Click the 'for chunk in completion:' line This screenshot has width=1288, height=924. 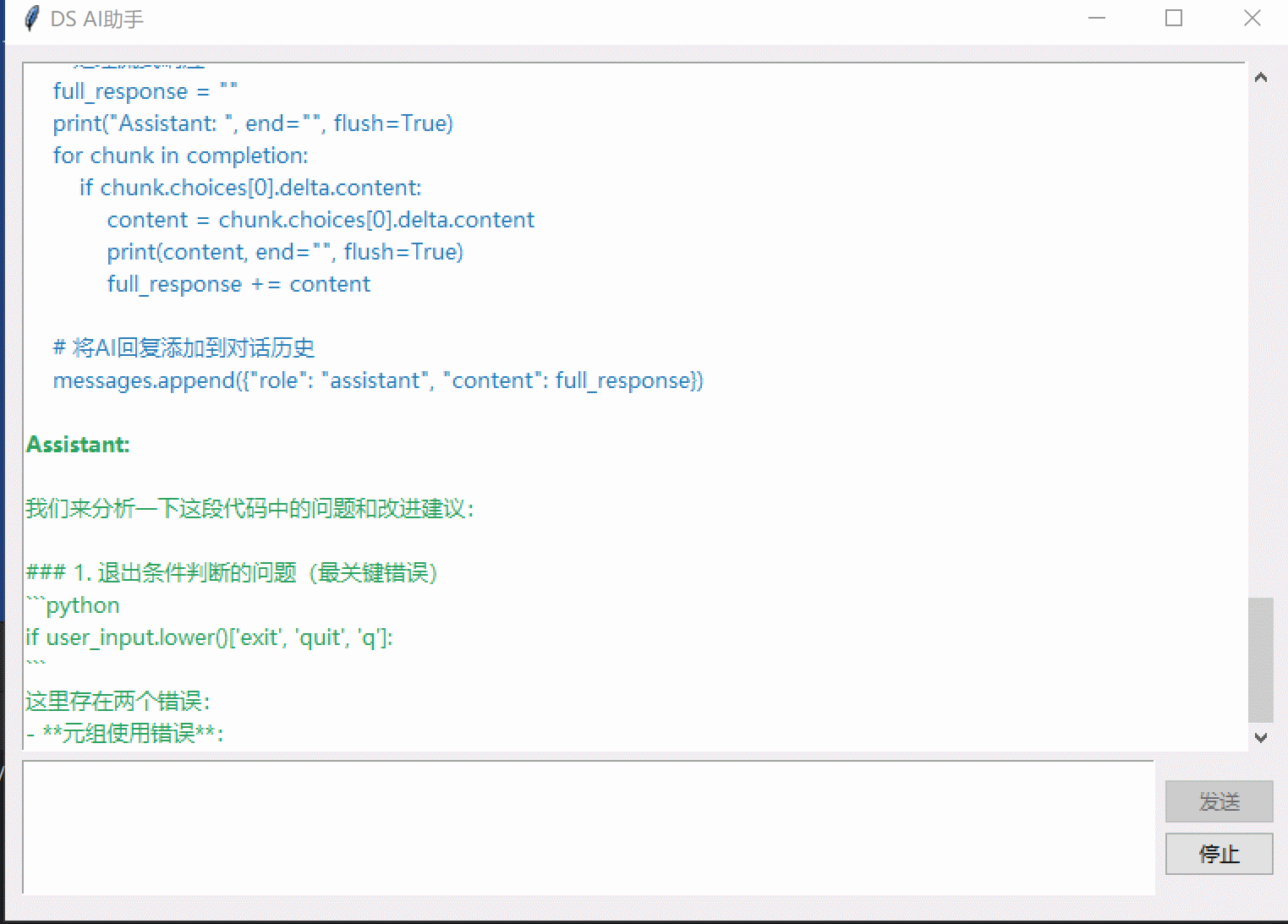tap(180, 156)
